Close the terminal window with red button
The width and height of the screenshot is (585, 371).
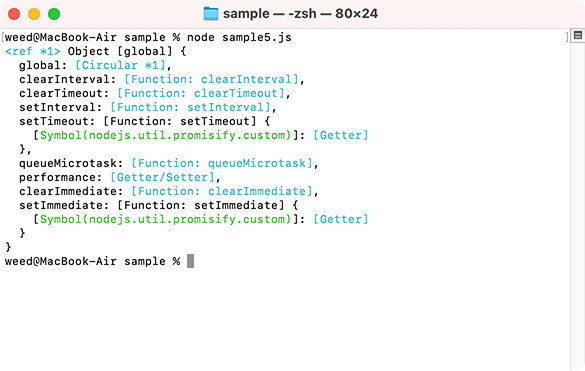14,14
